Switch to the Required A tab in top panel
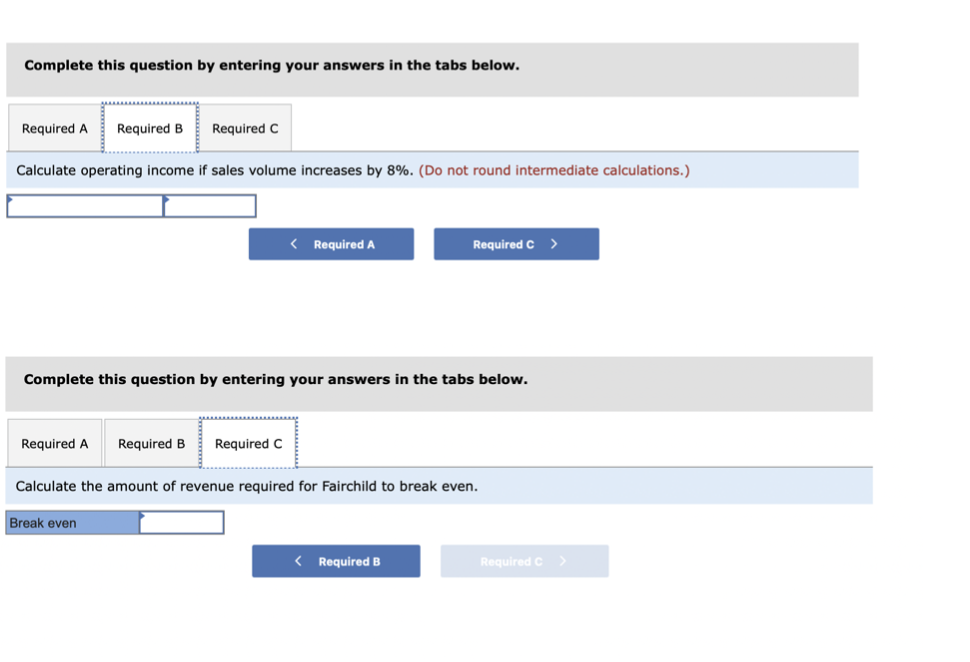The image size is (970, 662). tap(54, 128)
